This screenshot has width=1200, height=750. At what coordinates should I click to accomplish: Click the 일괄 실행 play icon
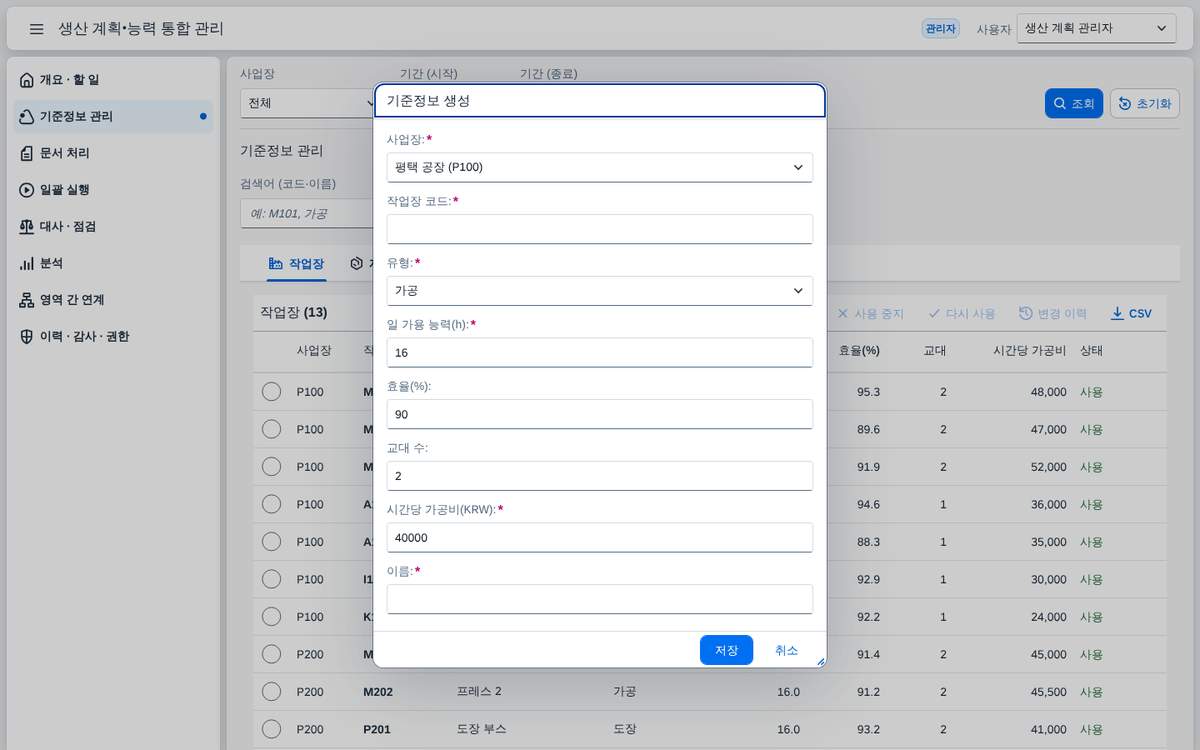tap(27, 190)
